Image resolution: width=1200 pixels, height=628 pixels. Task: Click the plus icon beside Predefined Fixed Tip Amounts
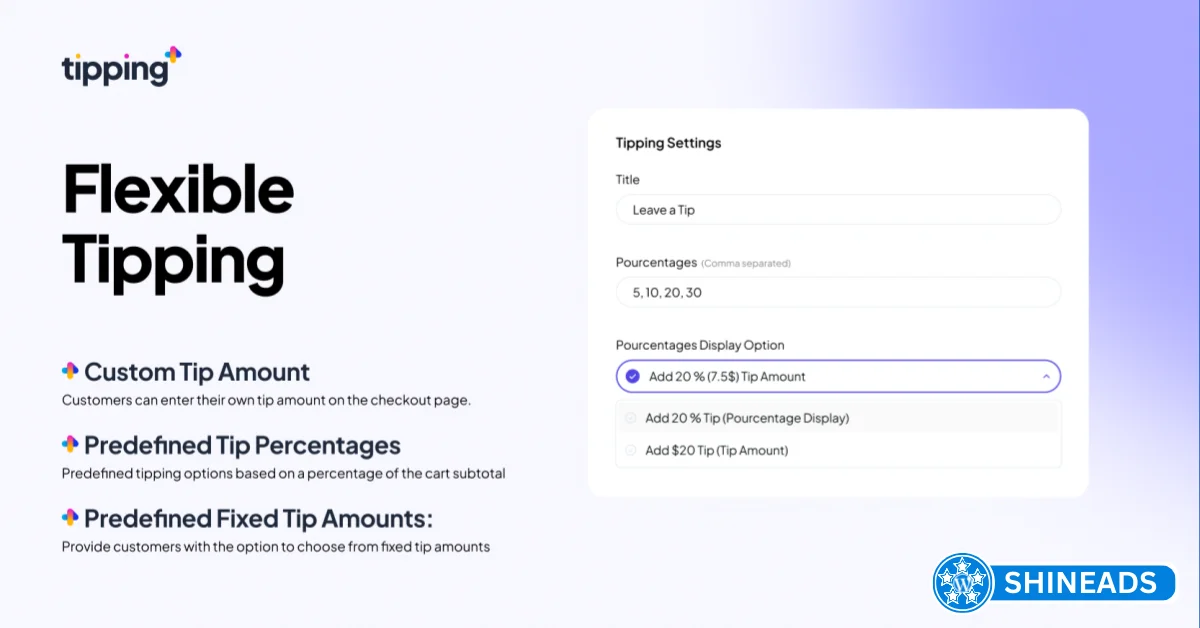point(70,517)
